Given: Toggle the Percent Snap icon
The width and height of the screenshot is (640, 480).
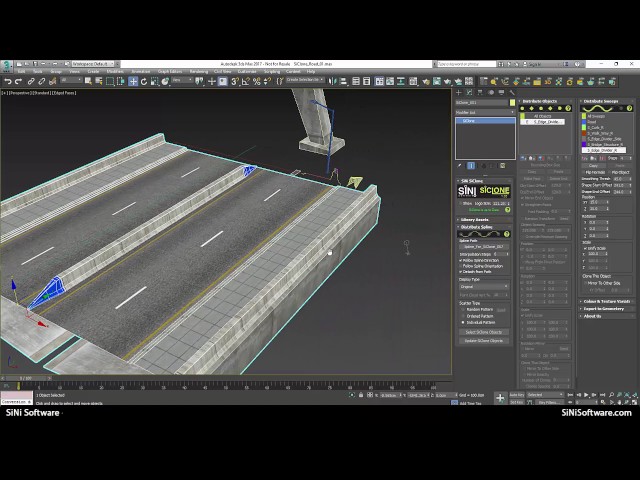Looking at the screenshot, I should coord(256,82).
